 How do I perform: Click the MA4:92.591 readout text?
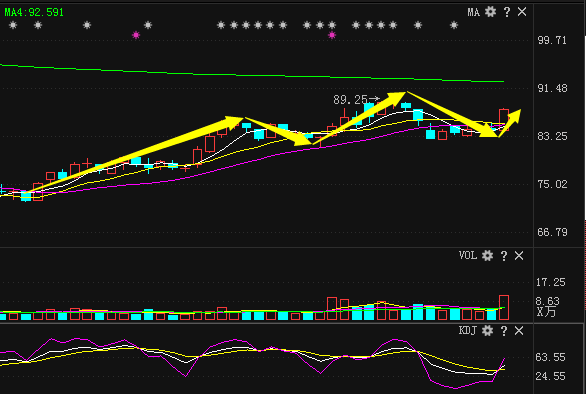coord(34,12)
